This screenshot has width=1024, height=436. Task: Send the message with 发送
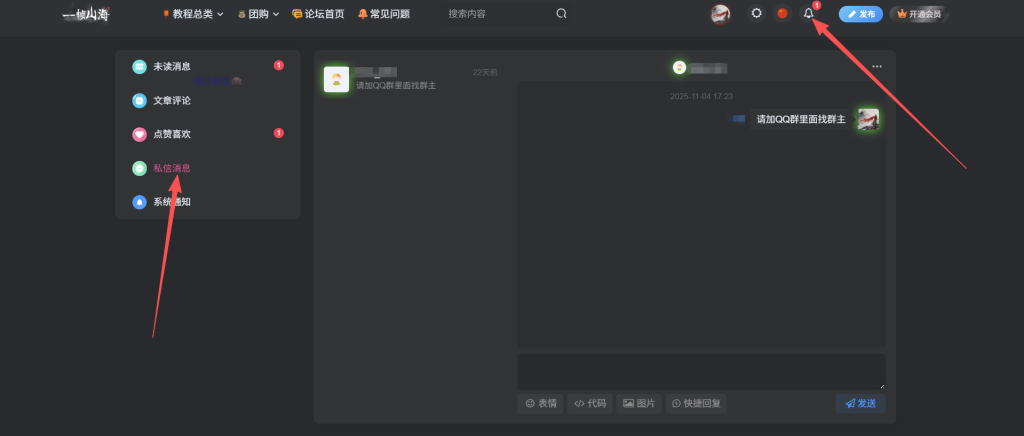861,403
